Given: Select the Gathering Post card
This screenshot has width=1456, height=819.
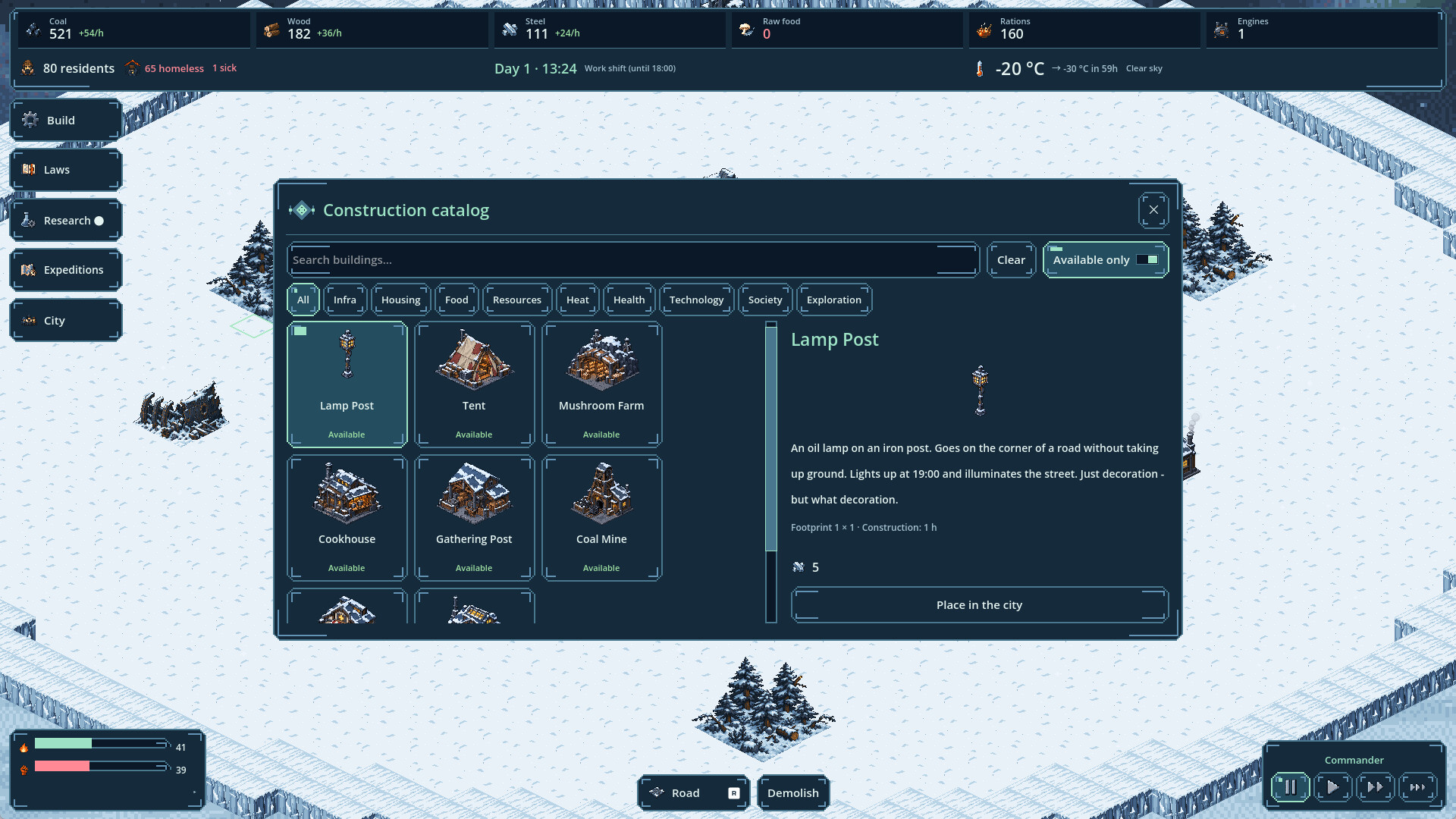Looking at the screenshot, I should click(475, 518).
